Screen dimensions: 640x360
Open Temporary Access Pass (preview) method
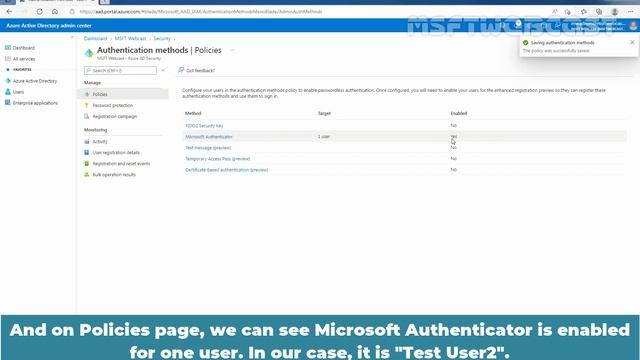(x=218, y=159)
